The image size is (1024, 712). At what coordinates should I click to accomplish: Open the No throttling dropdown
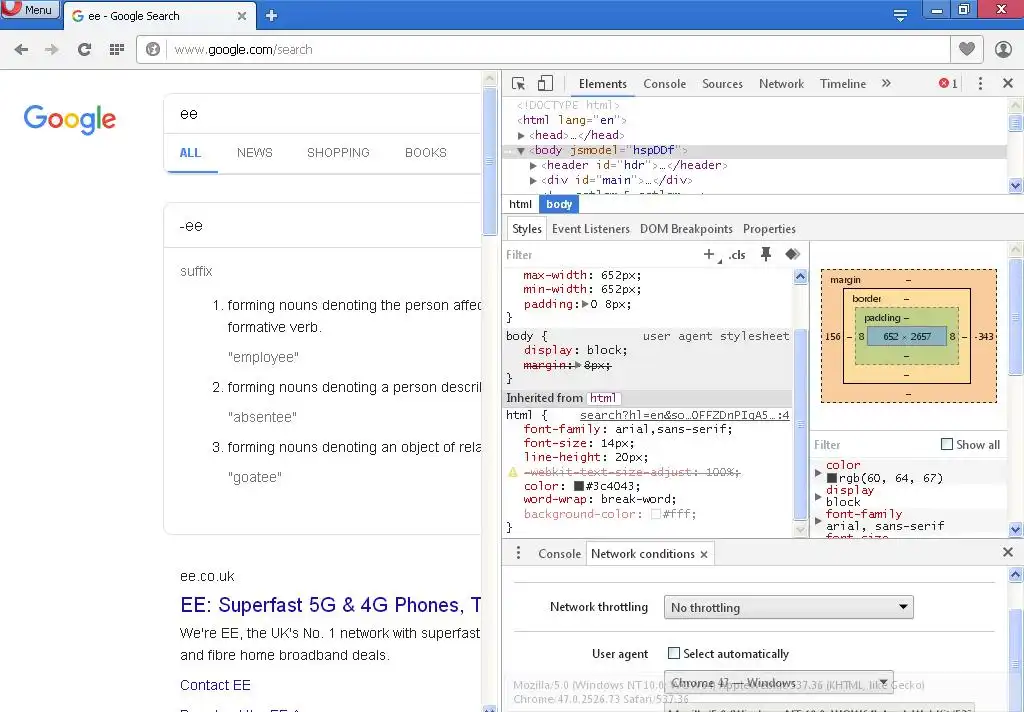pos(788,607)
